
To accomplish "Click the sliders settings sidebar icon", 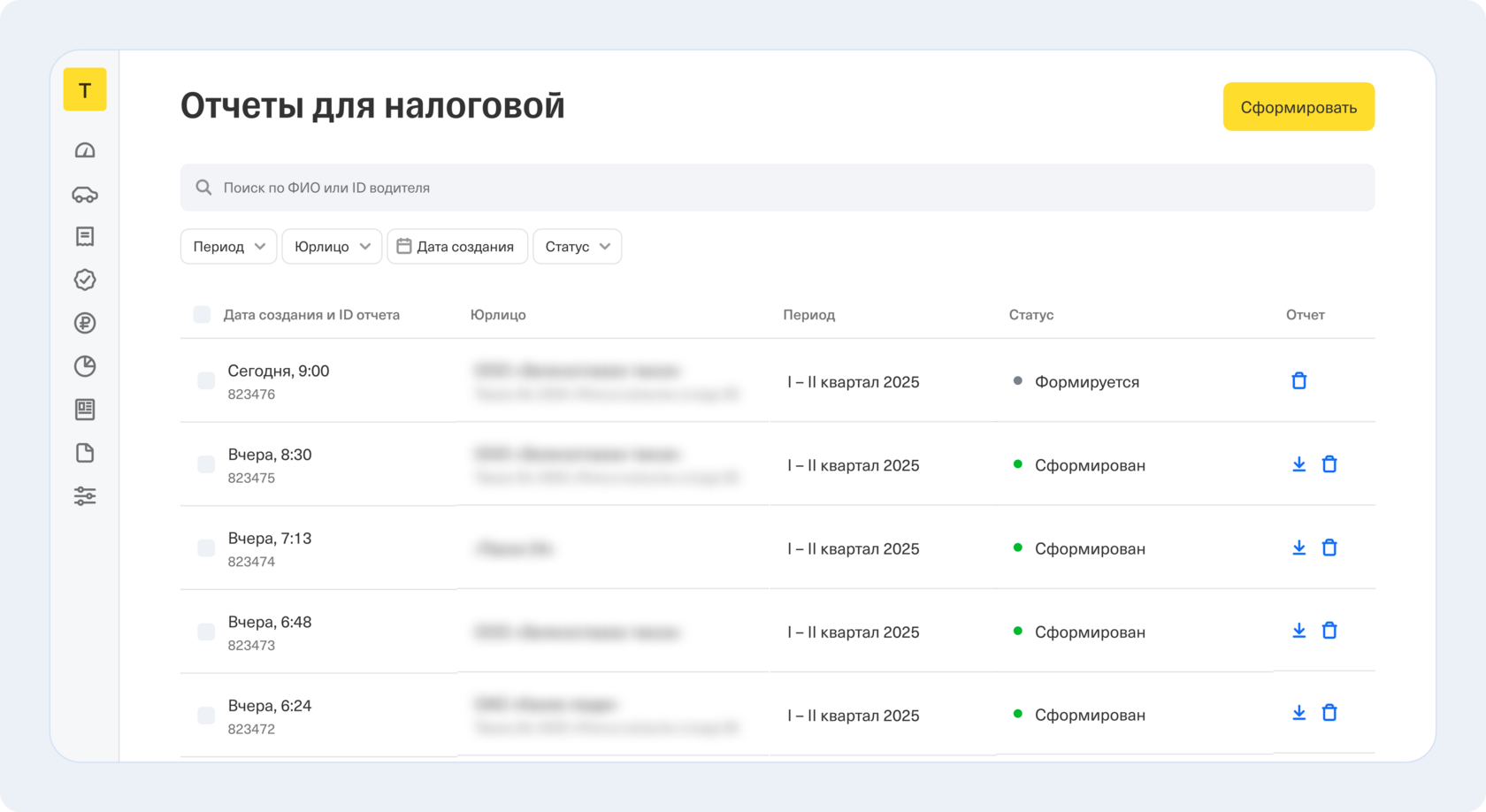I will (85, 496).
